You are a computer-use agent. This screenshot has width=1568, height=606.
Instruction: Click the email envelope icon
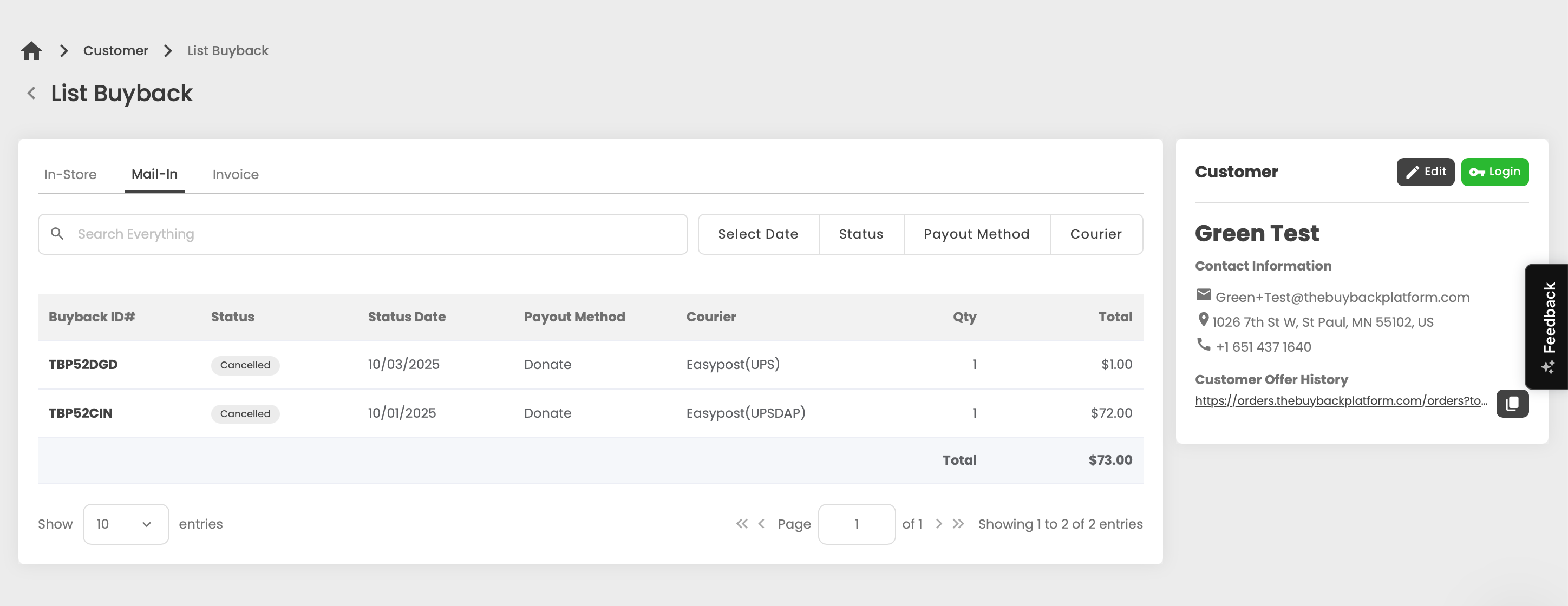point(1204,295)
